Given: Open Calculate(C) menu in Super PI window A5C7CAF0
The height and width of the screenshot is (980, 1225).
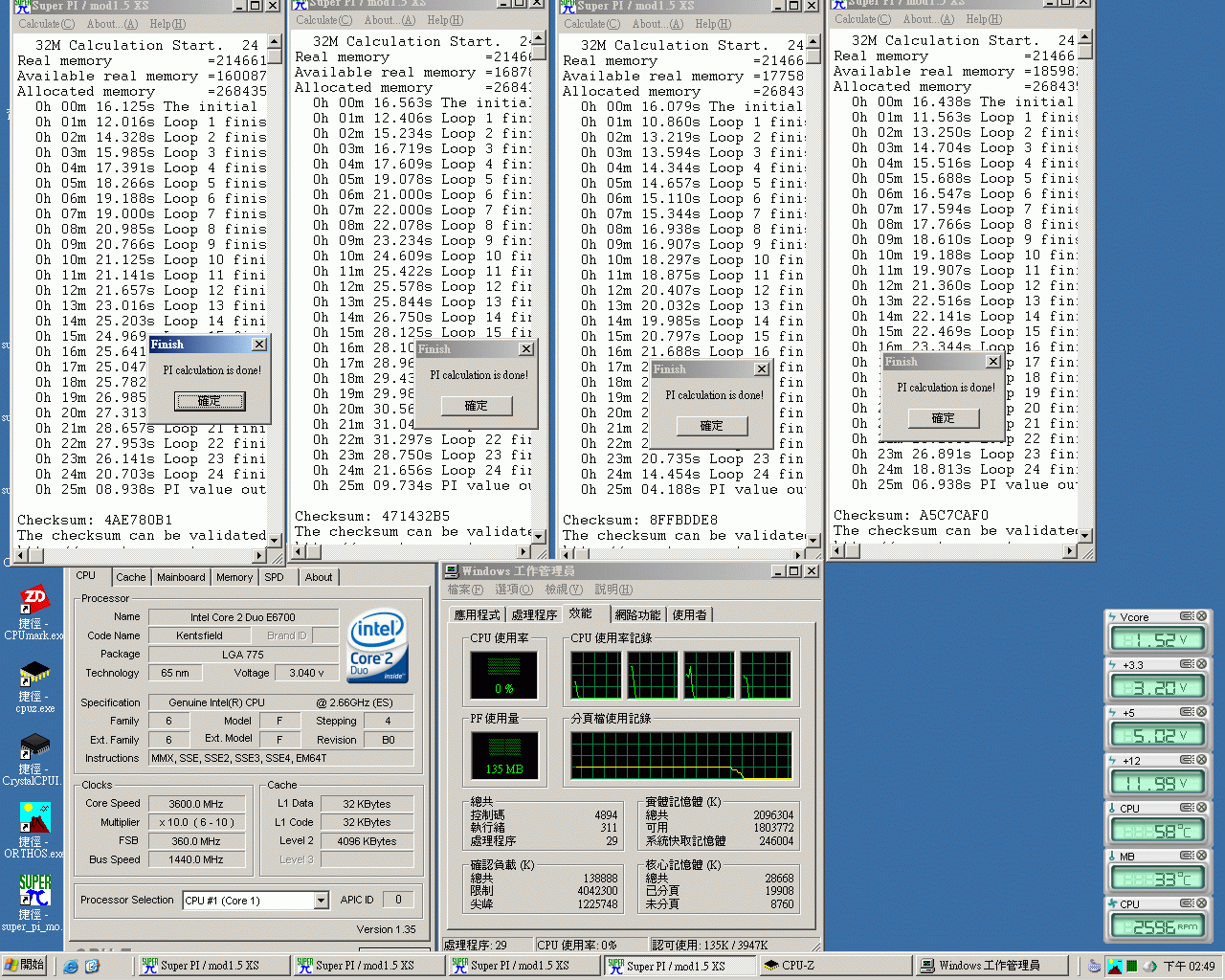Looking at the screenshot, I should [862, 19].
